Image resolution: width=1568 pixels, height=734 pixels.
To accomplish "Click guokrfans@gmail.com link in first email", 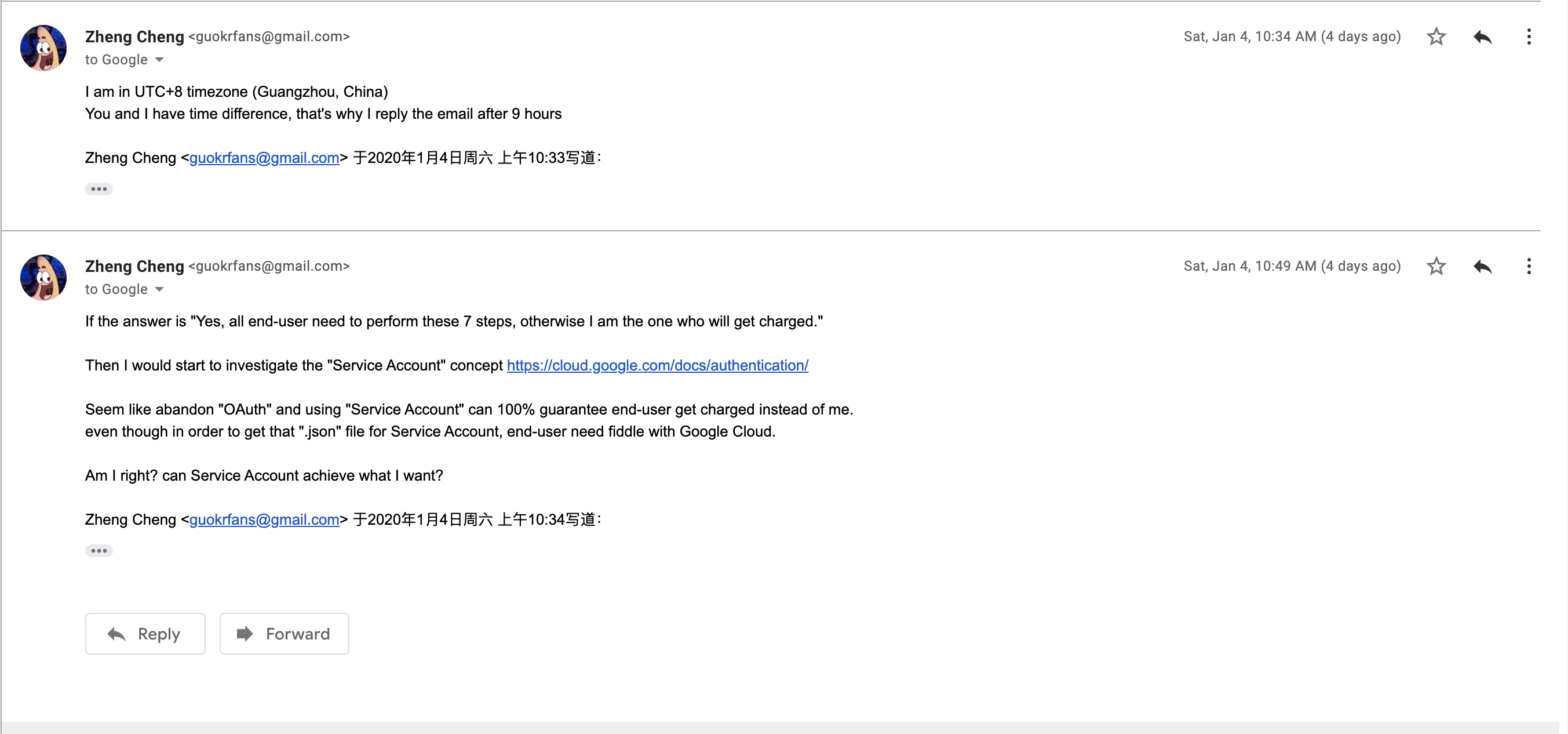I will pyautogui.click(x=264, y=158).
